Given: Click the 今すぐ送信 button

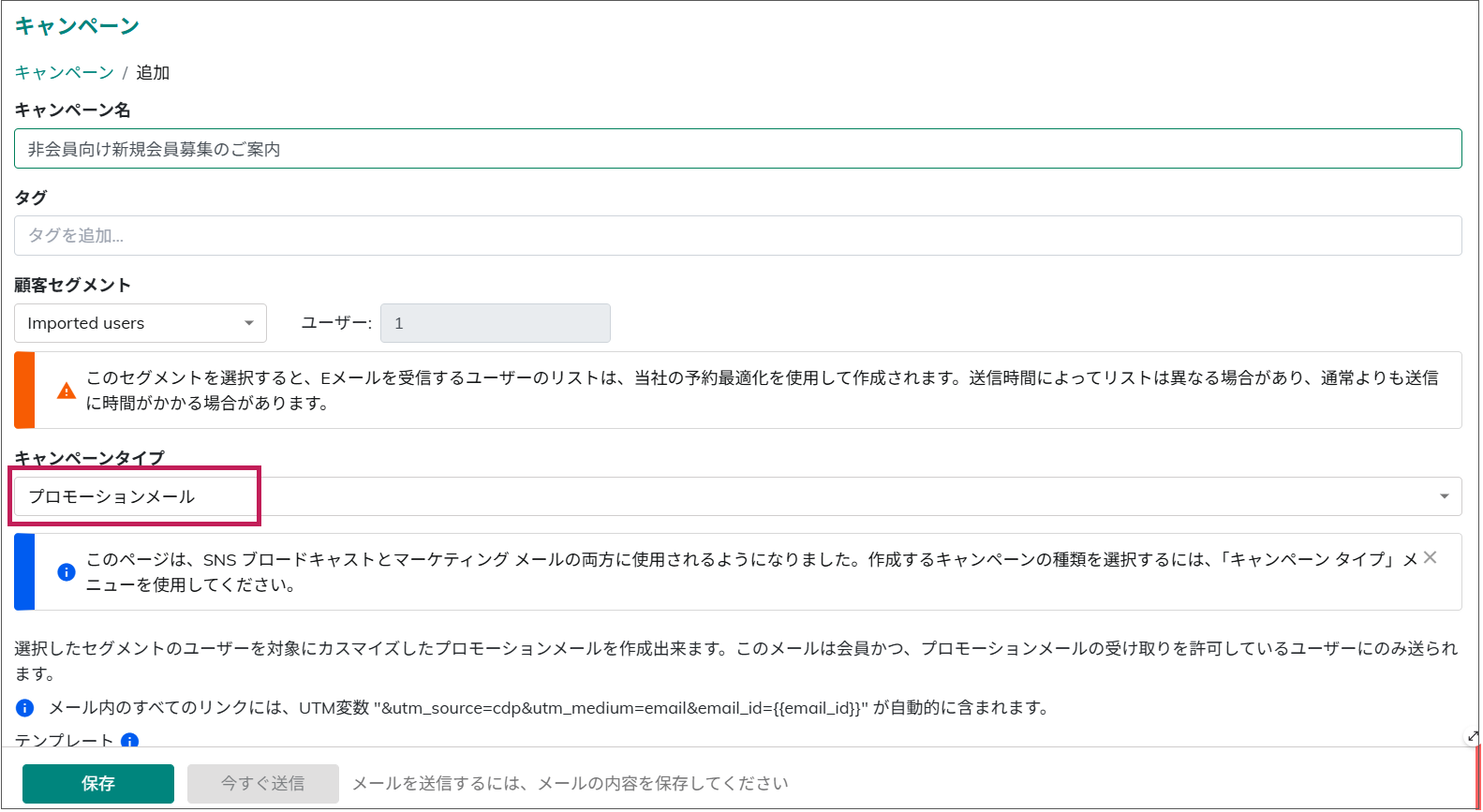Looking at the screenshot, I should click(262, 784).
